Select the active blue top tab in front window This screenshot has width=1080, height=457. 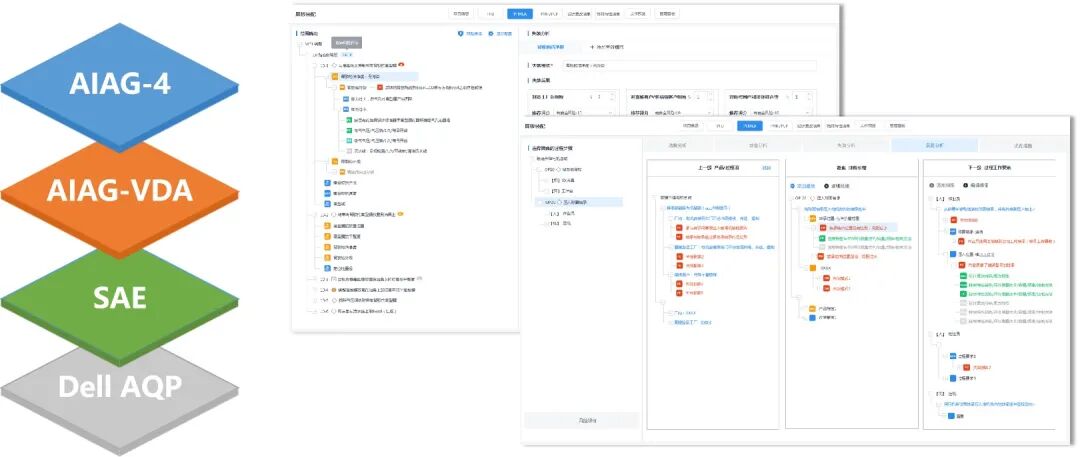point(749,126)
